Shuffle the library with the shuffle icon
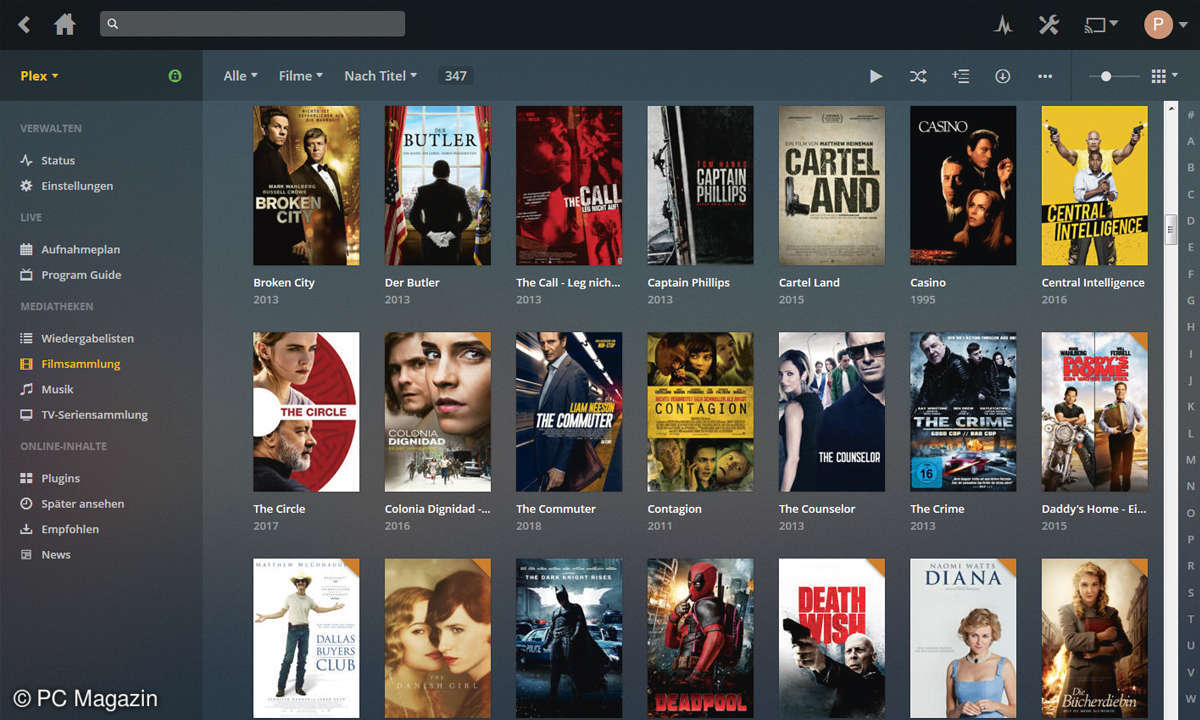Image resolution: width=1200 pixels, height=720 pixels. (x=918, y=76)
